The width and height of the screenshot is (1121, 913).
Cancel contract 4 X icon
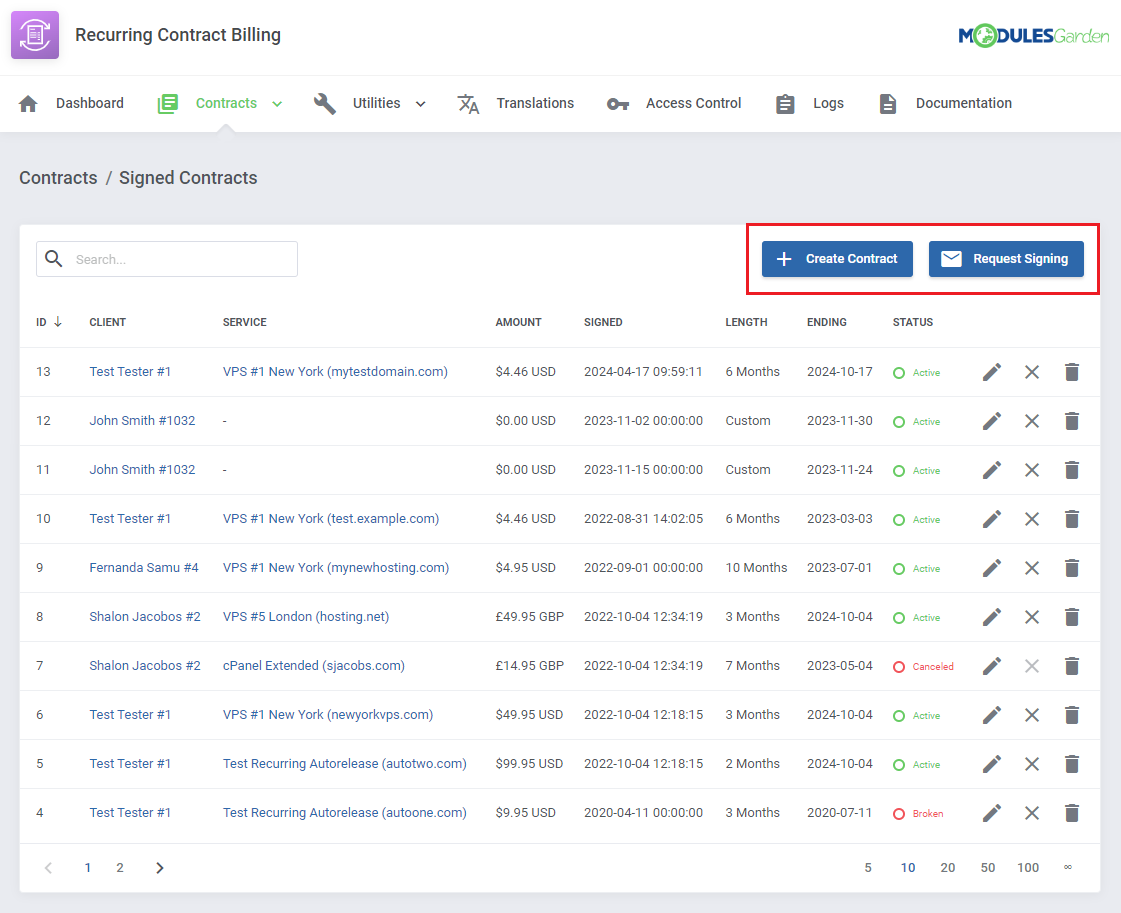[1032, 813]
